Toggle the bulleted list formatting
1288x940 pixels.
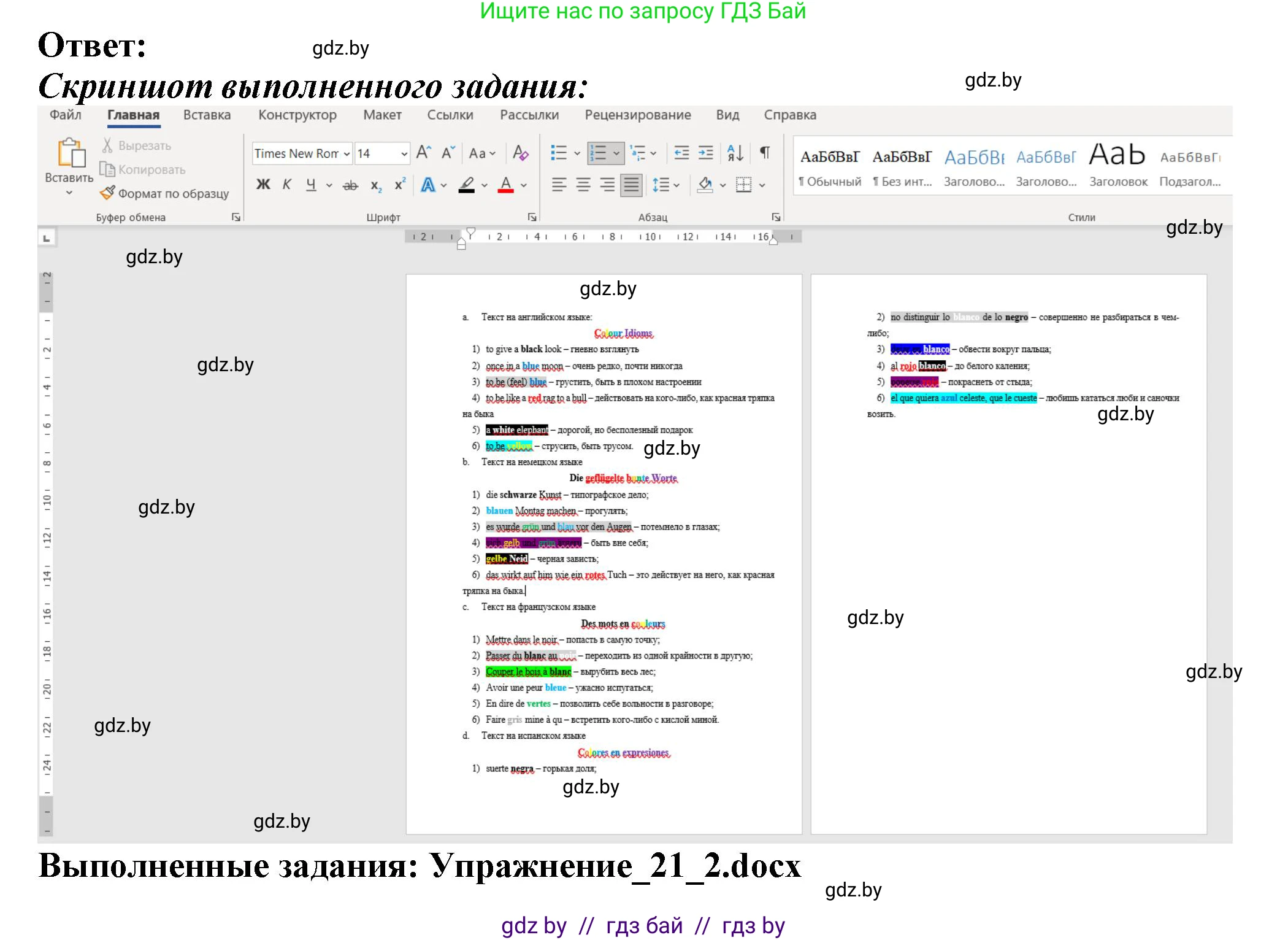(x=559, y=153)
